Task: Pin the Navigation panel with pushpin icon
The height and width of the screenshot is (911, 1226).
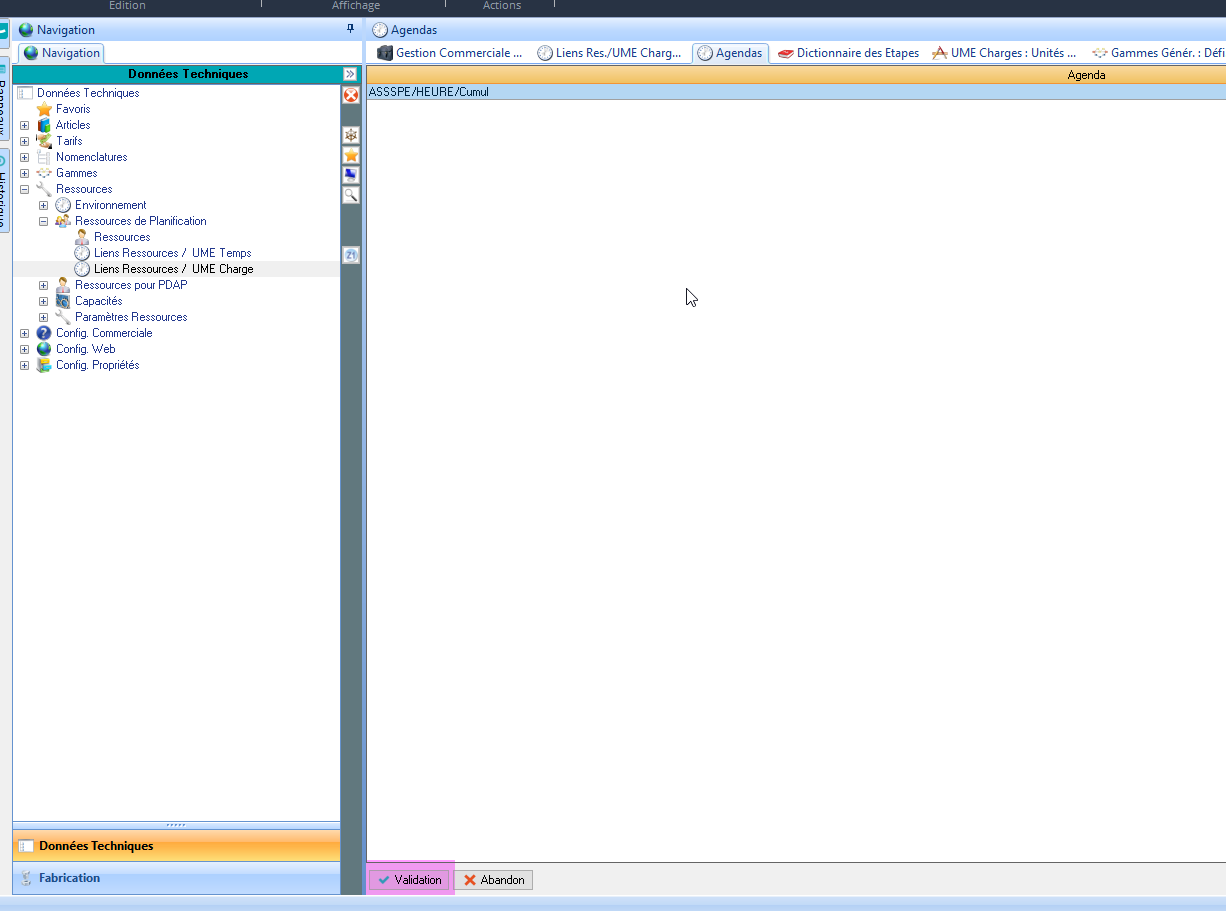Action: pyautogui.click(x=350, y=29)
